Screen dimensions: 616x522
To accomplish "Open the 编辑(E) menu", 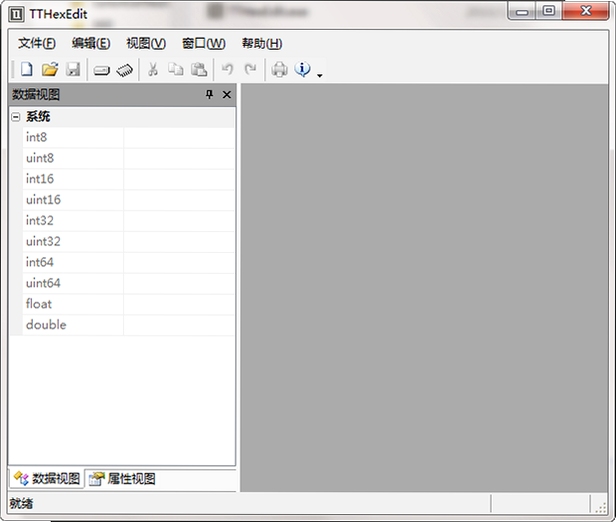I will coord(91,43).
